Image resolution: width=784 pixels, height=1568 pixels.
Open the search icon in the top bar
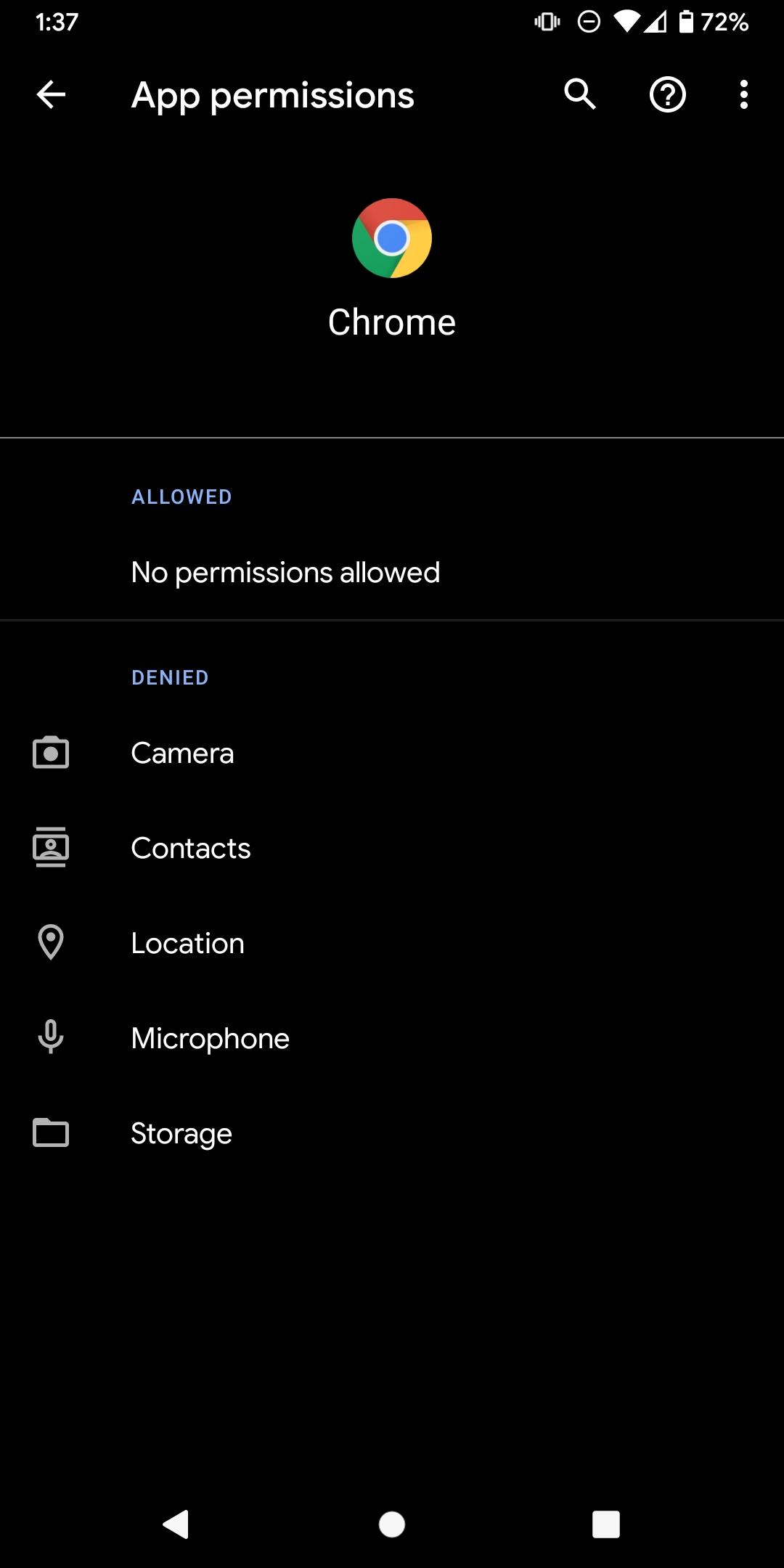(x=579, y=95)
